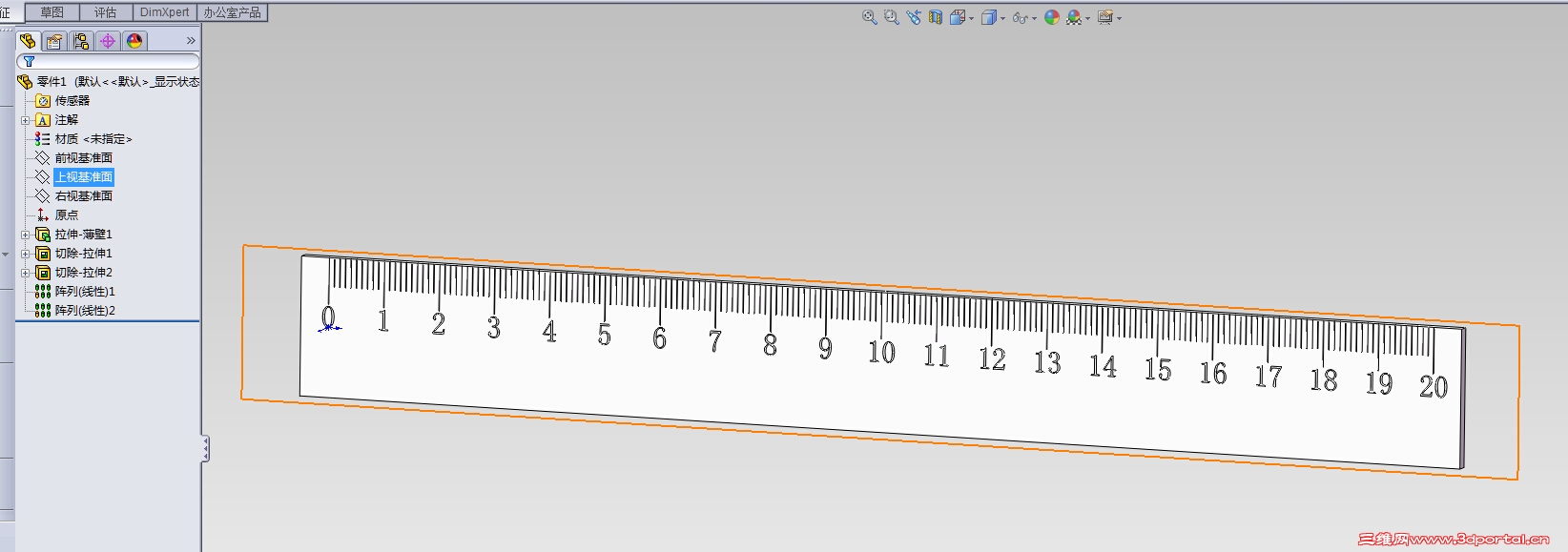The width and height of the screenshot is (1568, 552).
Task: Click the Zoom to Fit icon
Action: [x=869, y=17]
